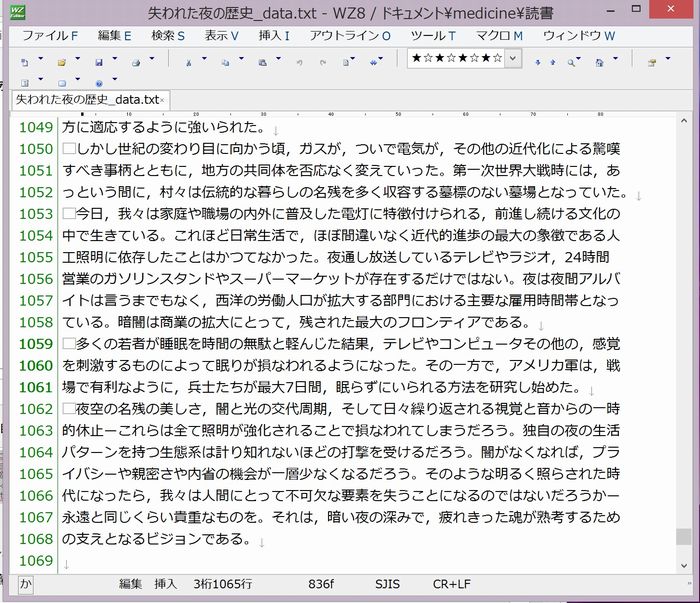700x603 pixels.
Task: Open the 表示 V menu
Action: [x=221, y=36]
